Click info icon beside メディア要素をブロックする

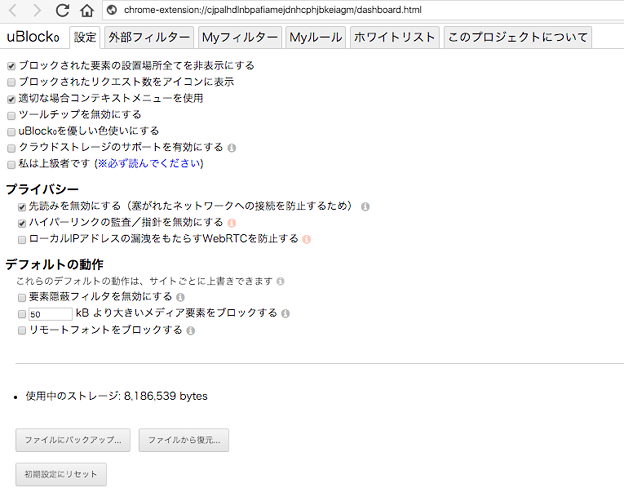click(x=285, y=314)
